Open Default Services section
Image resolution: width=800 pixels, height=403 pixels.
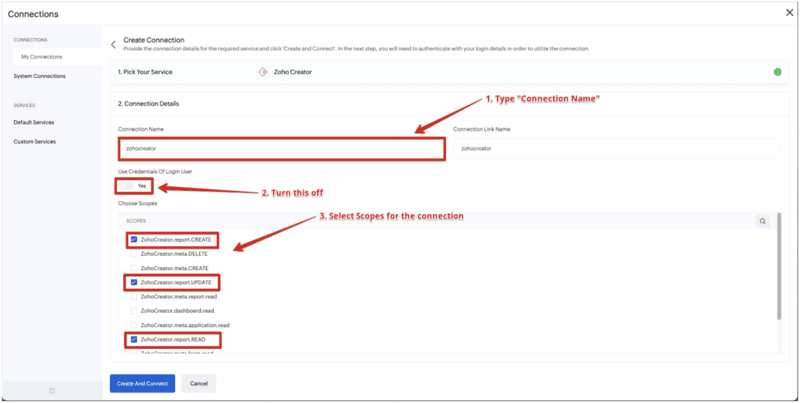34,122
